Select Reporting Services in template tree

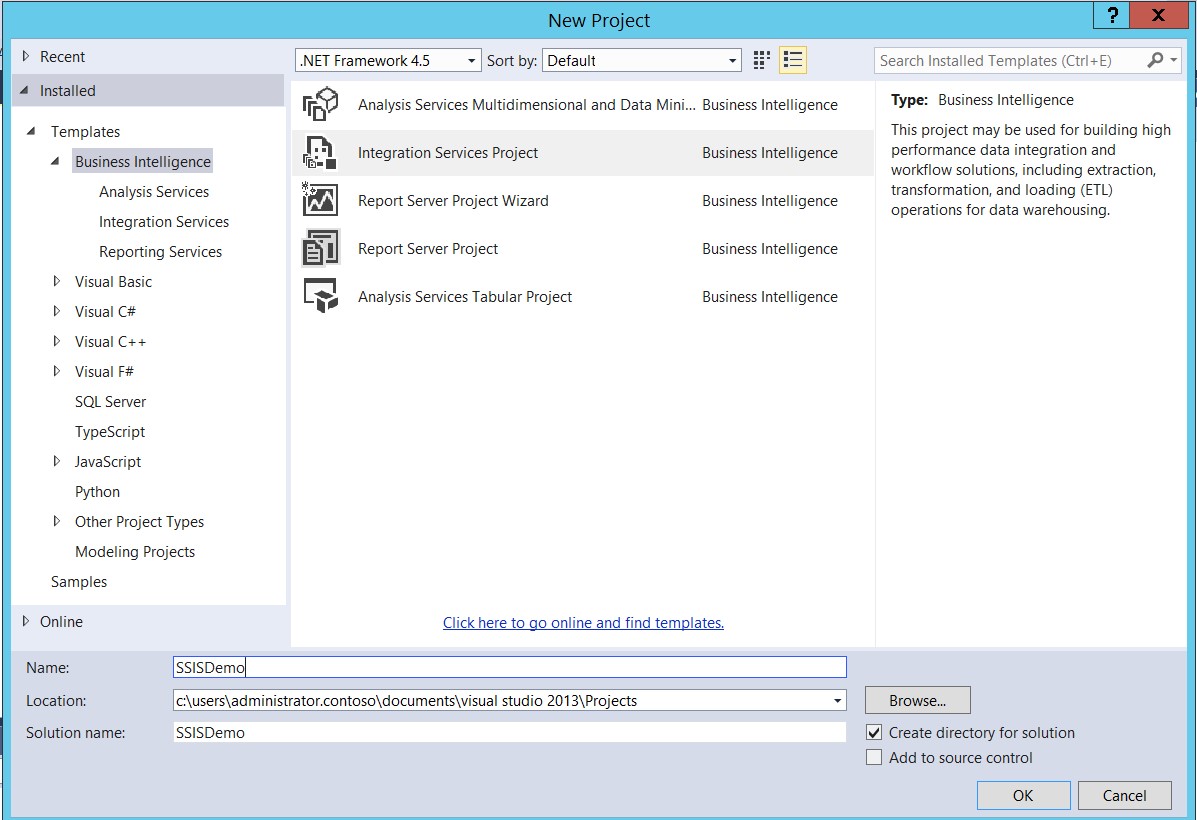(160, 252)
